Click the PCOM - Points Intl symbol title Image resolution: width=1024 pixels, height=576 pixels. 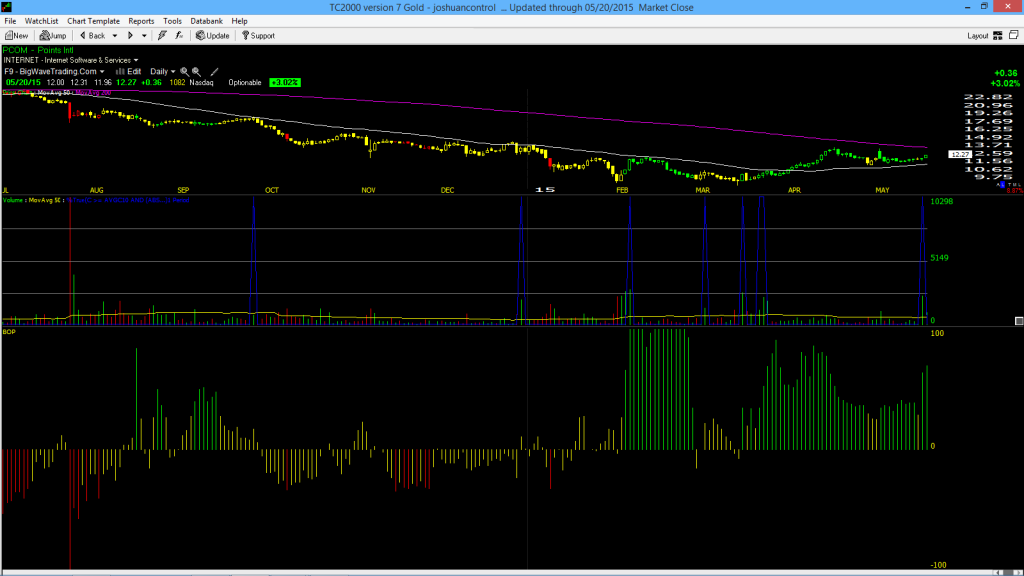pos(38,50)
